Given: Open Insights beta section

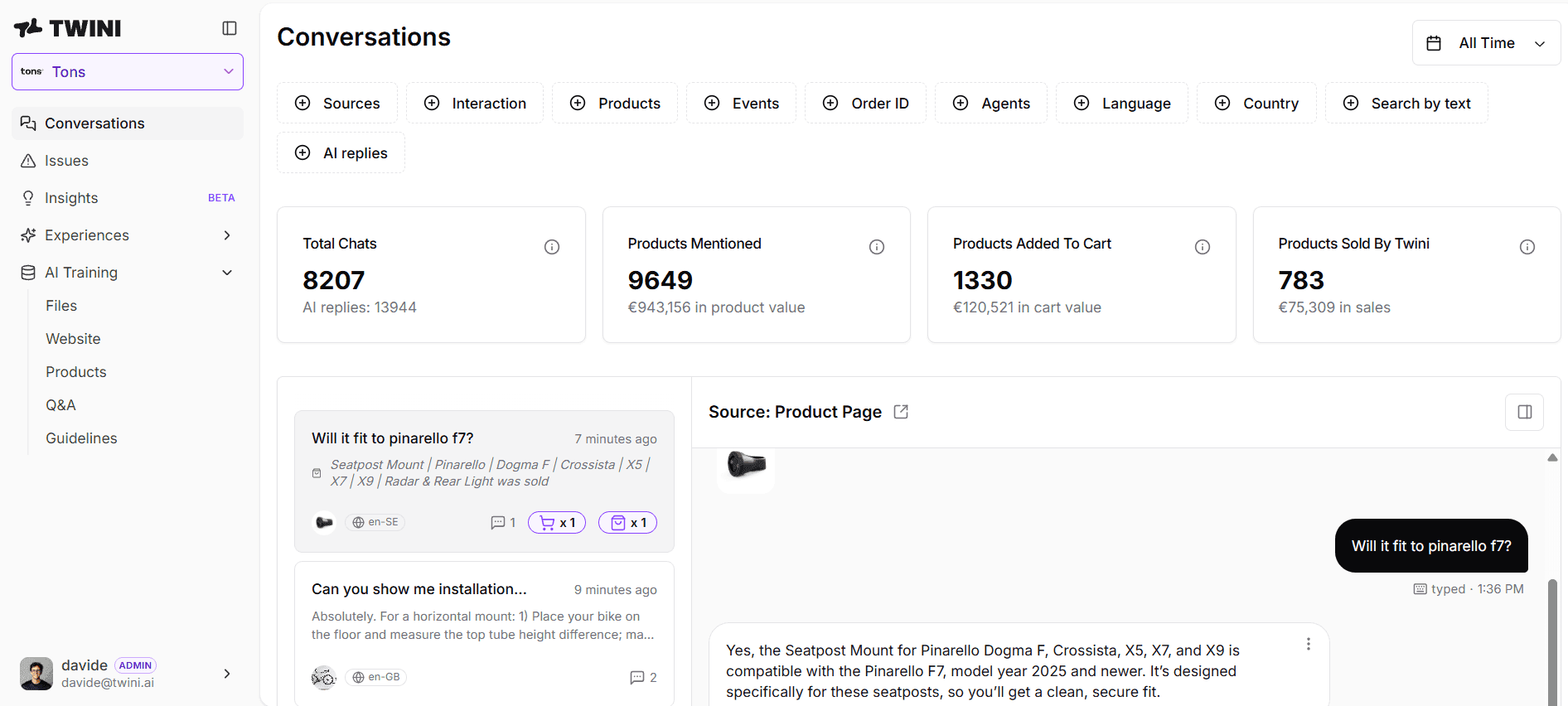Looking at the screenshot, I should tap(128, 198).
